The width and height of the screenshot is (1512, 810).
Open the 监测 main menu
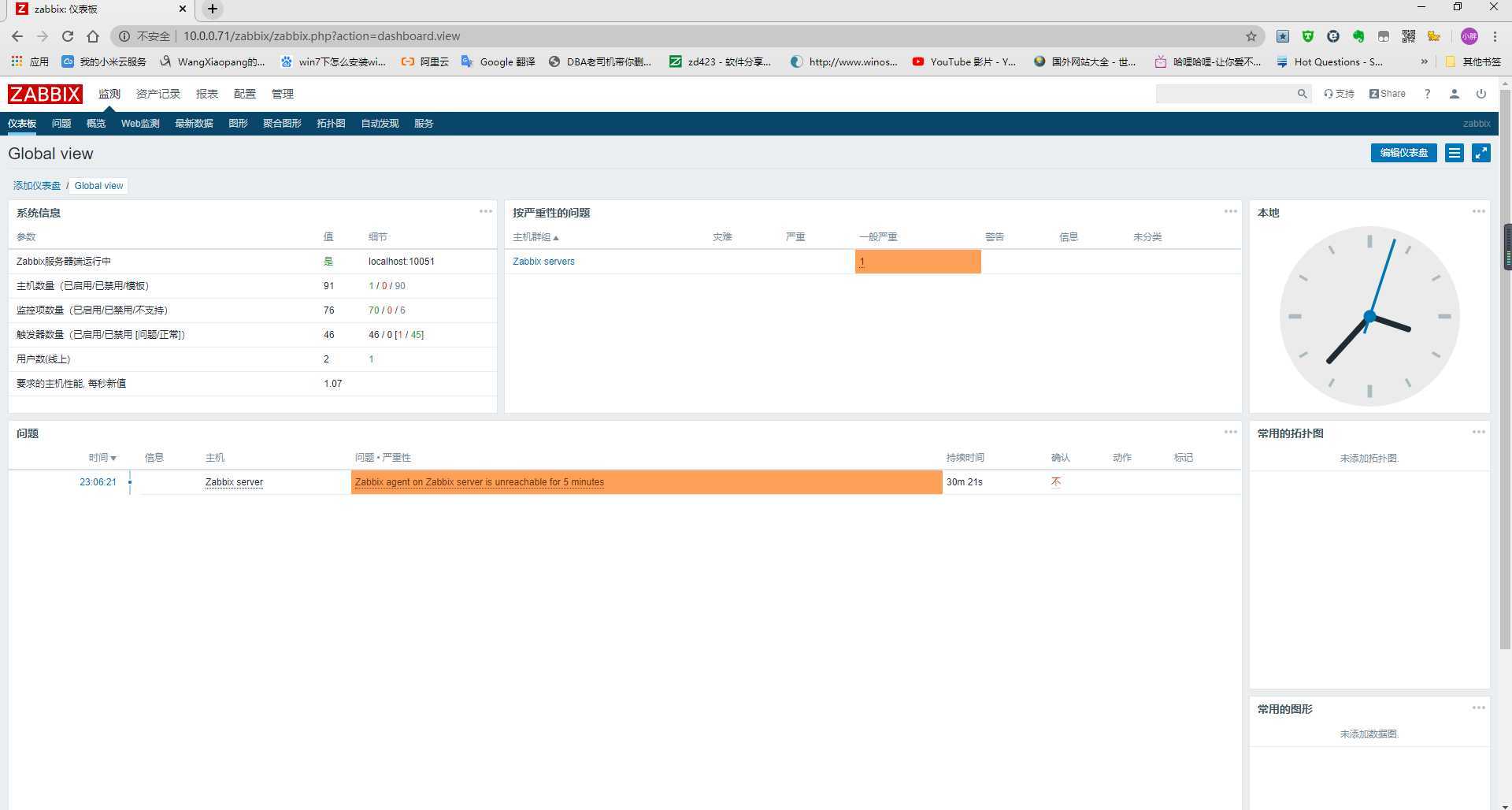point(109,94)
